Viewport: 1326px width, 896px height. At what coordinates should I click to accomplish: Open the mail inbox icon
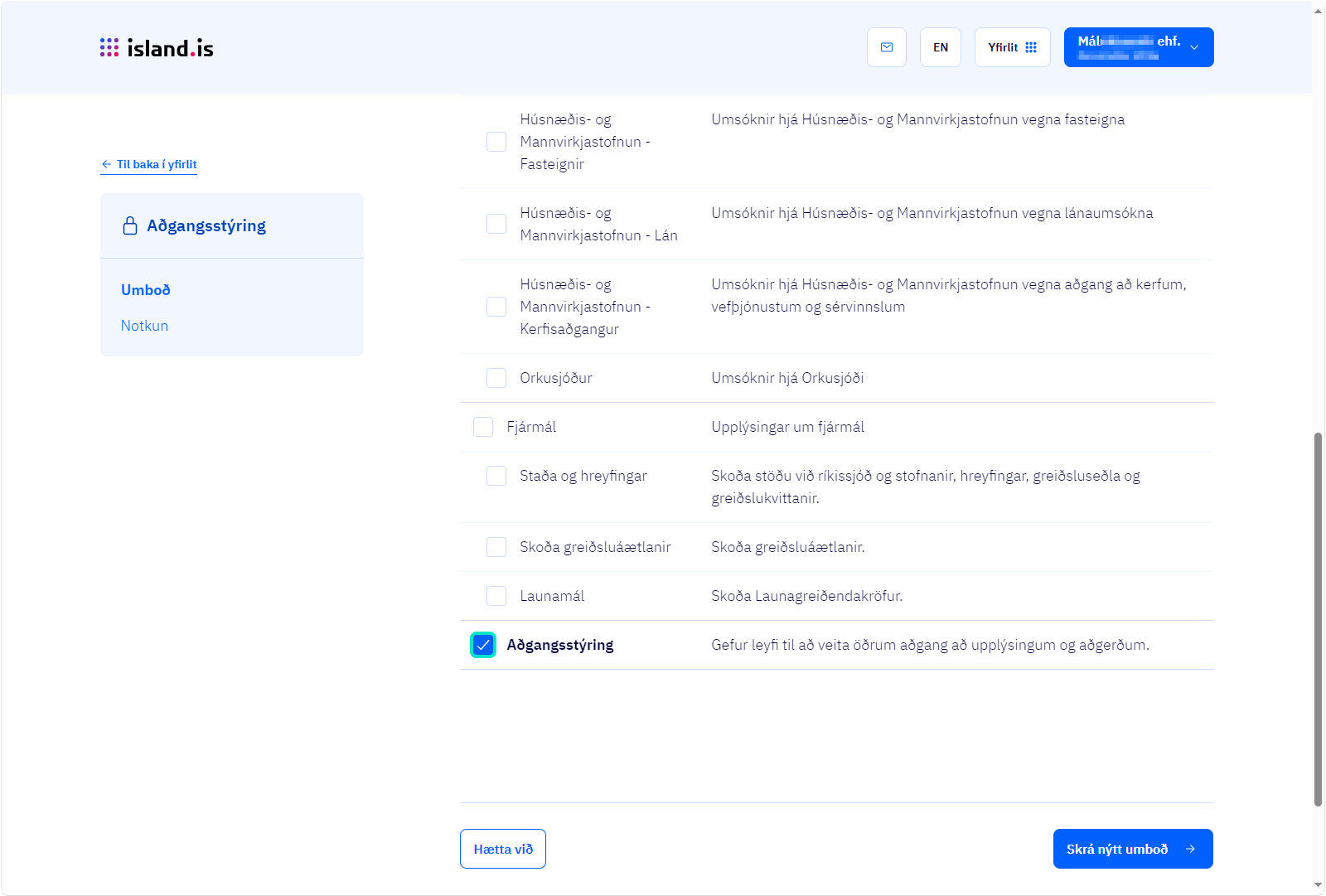887,47
